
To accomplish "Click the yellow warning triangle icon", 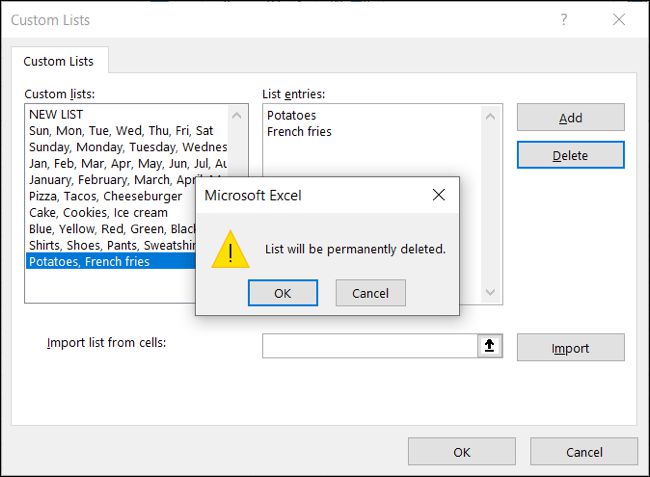I will point(230,249).
